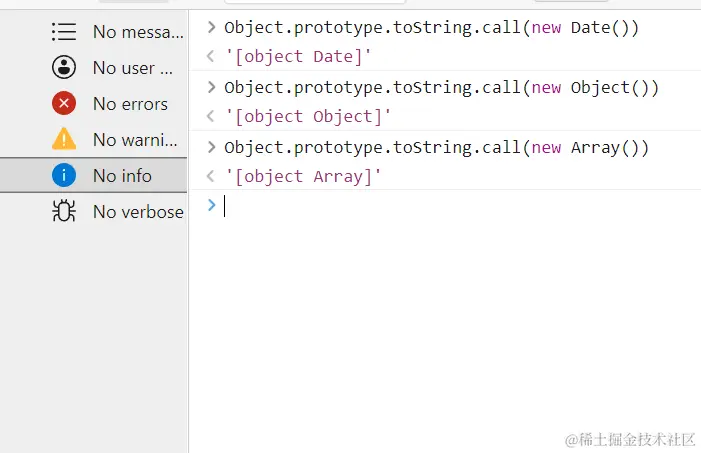Select the 'No info' filter entry
Image resolution: width=701 pixels, height=453 pixels.
(93, 175)
